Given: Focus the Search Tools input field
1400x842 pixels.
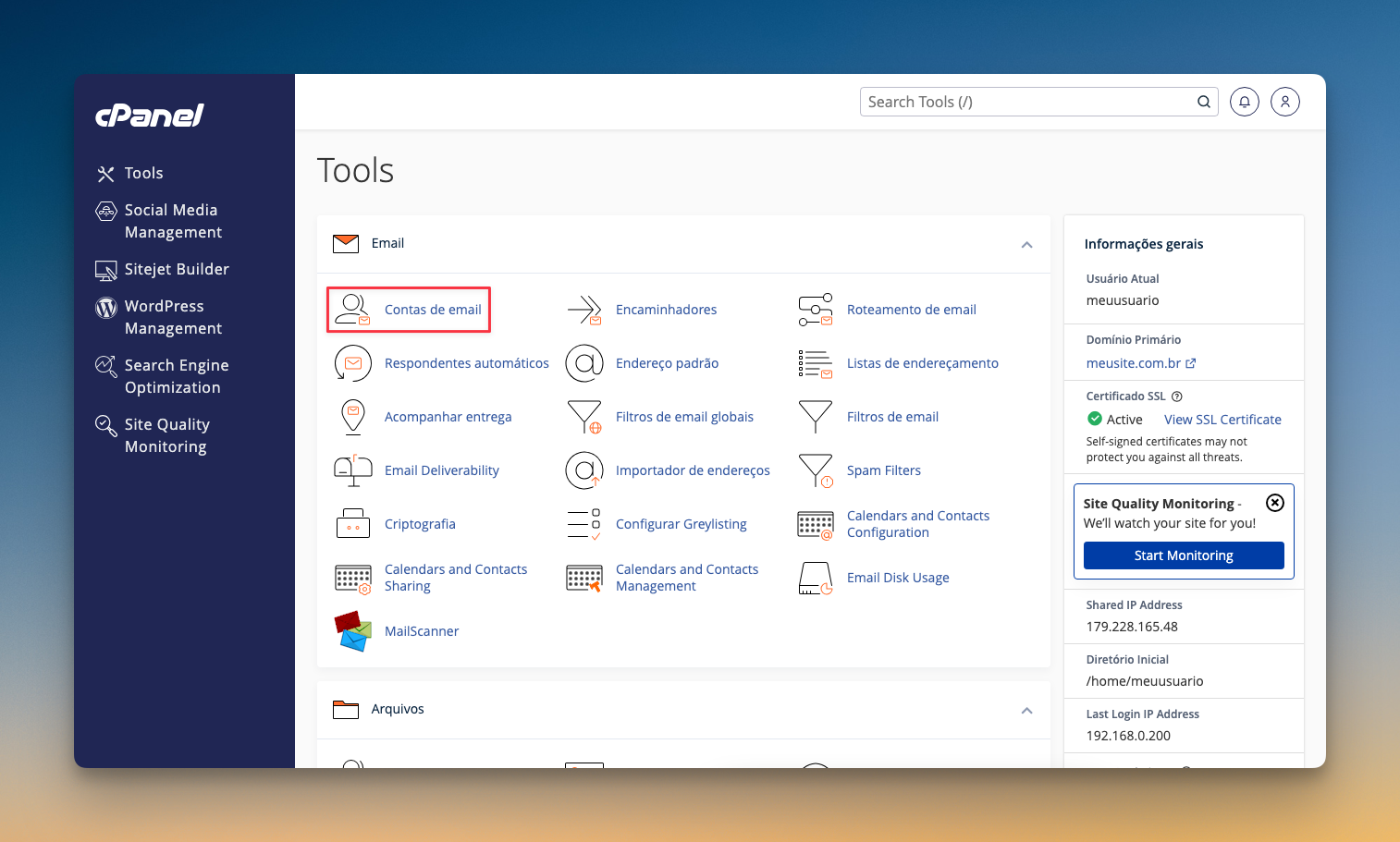Looking at the screenshot, I should [1026, 102].
